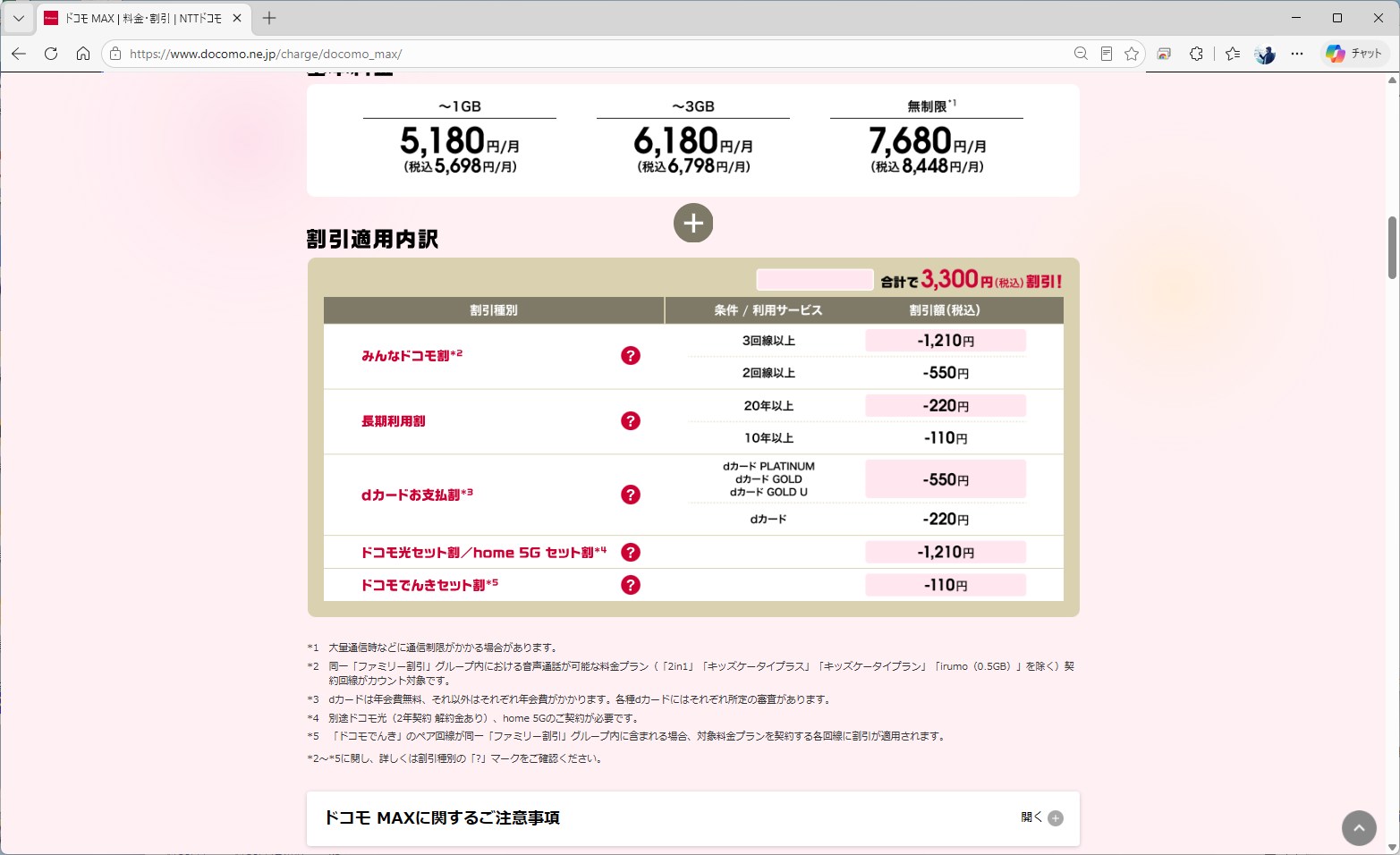Click the 20年以上 condition cell
Image resolution: width=1400 pixels, height=855 pixels.
tap(768, 406)
